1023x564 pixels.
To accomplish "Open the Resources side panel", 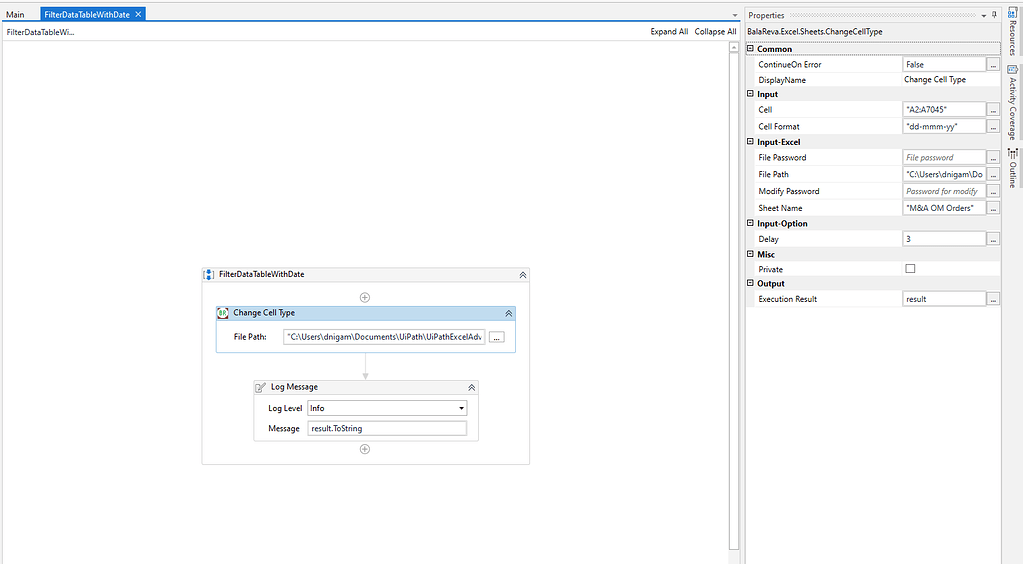I will [x=1013, y=29].
